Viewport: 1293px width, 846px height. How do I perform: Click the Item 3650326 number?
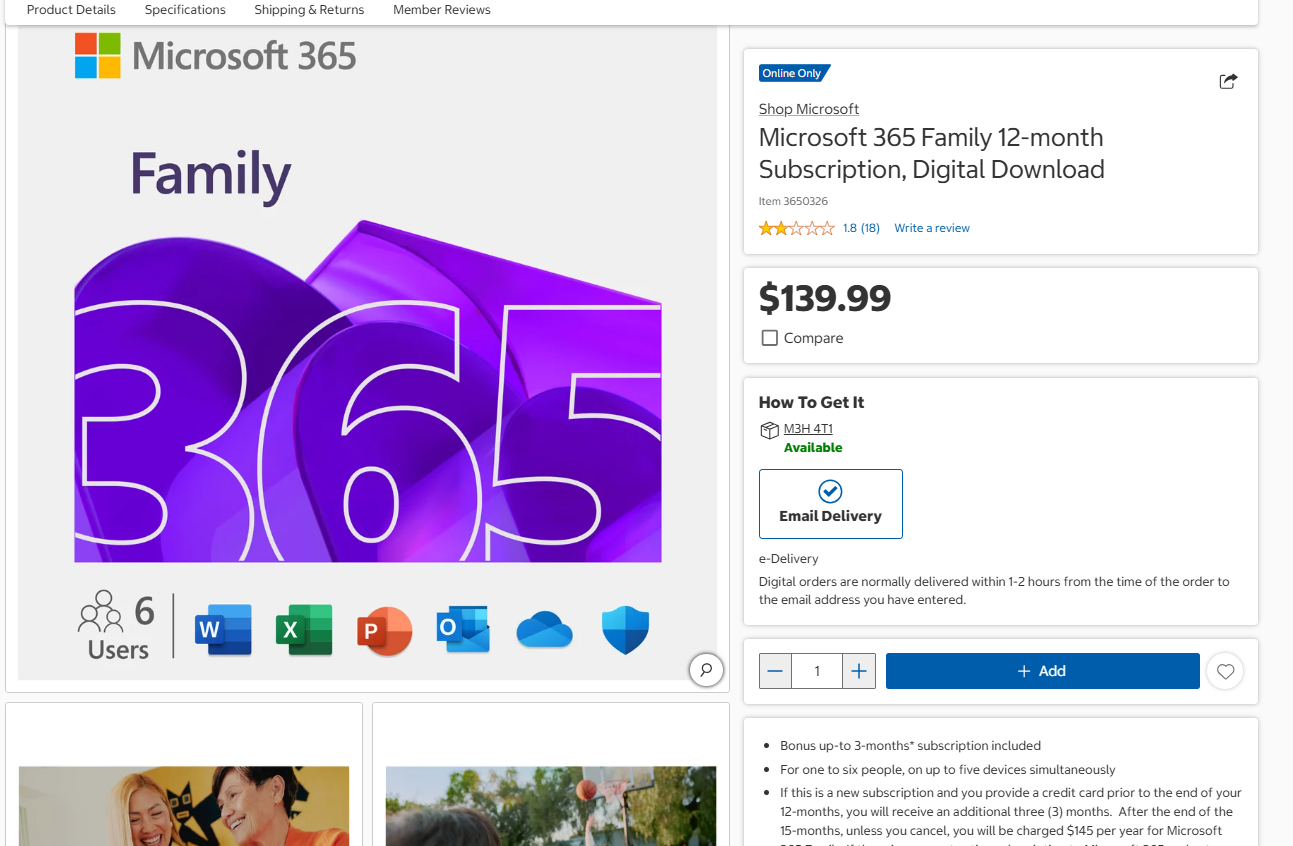click(793, 201)
